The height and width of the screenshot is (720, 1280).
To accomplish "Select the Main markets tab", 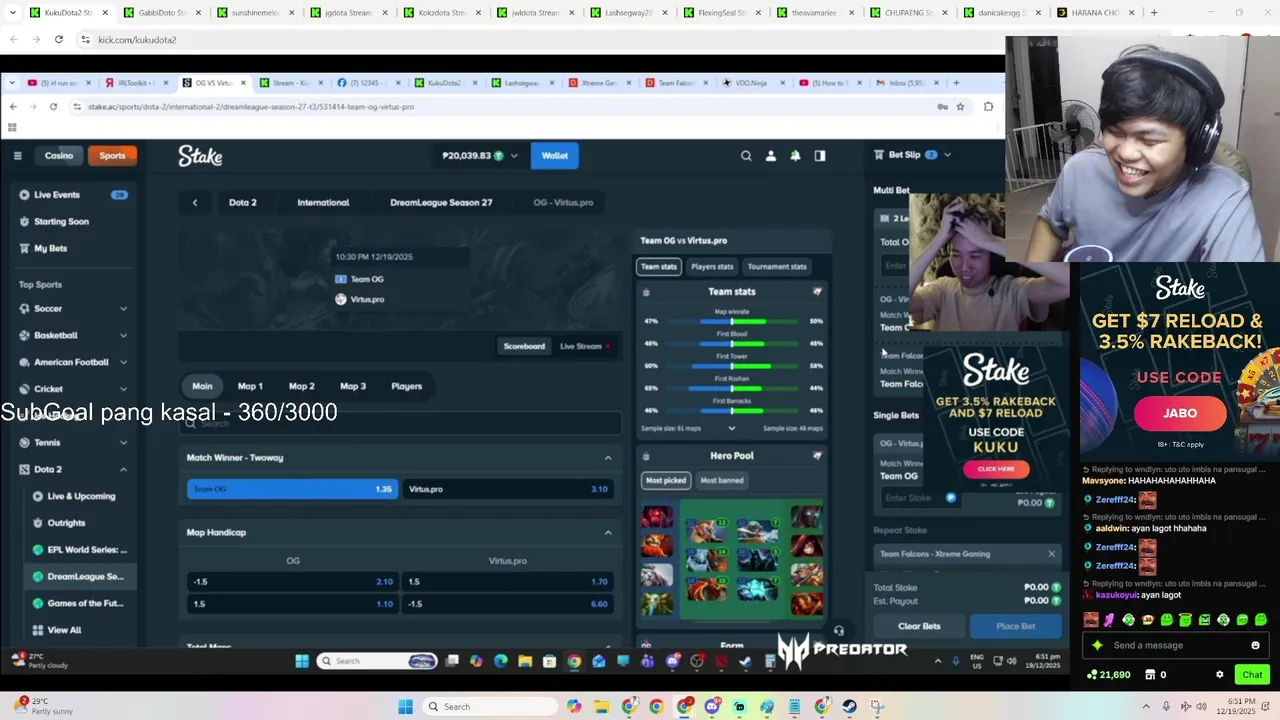I will coord(202,386).
